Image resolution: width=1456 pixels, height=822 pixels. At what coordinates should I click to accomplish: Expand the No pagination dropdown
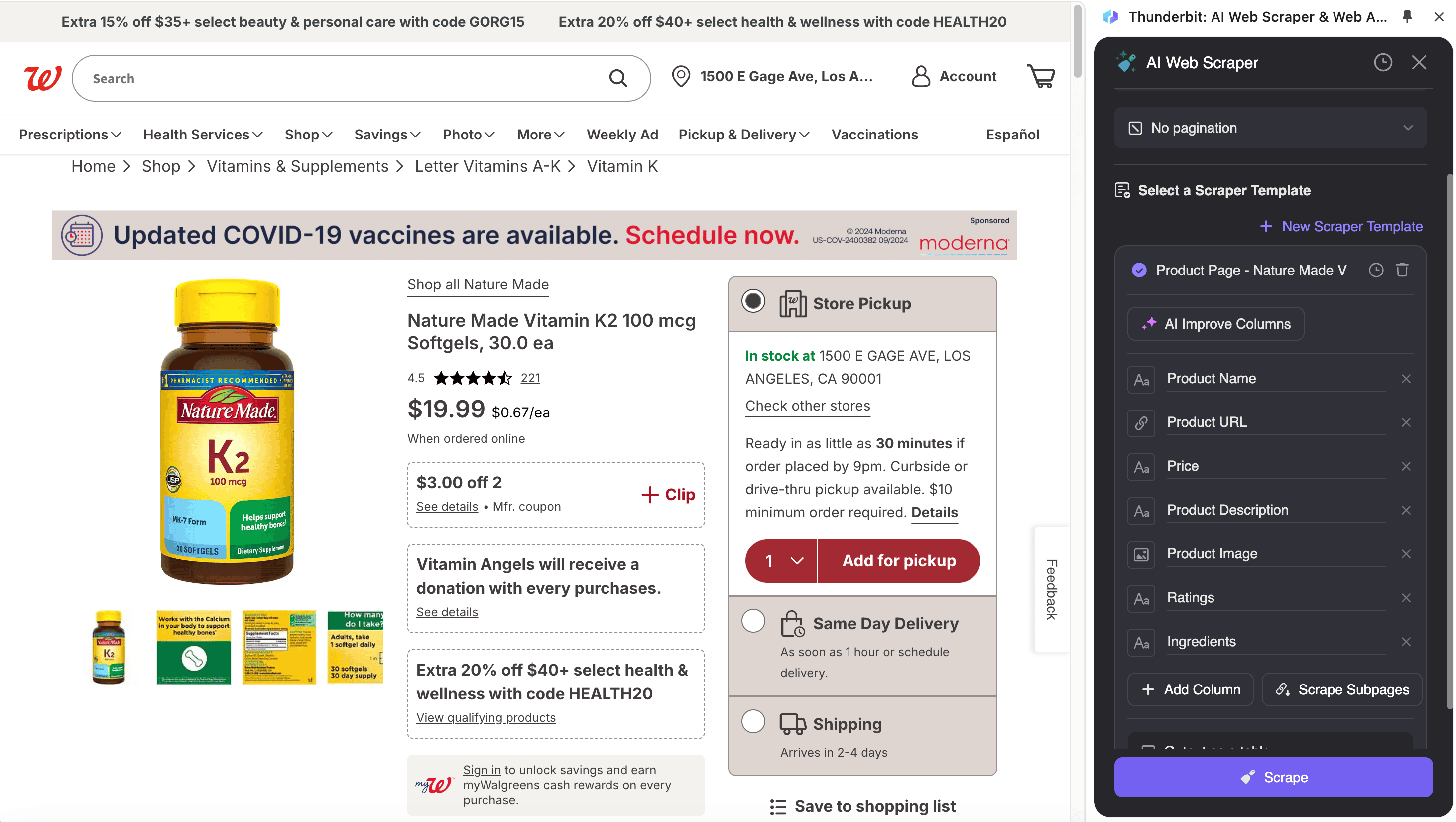[x=1270, y=128]
